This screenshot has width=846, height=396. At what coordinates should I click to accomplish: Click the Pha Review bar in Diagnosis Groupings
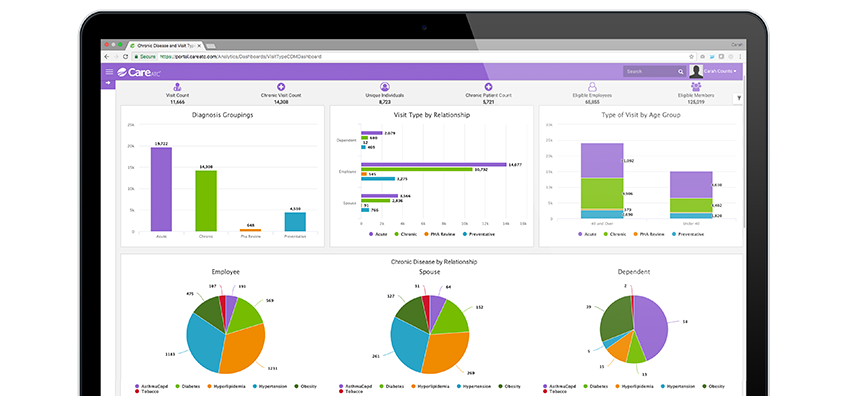tap(250, 230)
